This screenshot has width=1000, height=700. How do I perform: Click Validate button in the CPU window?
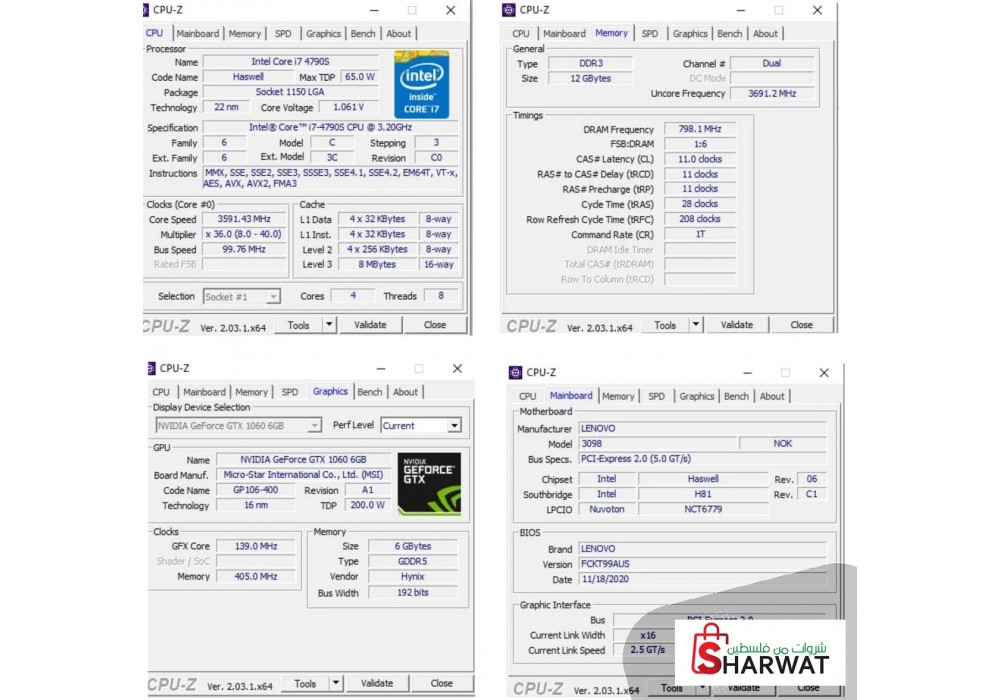(x=371, y=324)
